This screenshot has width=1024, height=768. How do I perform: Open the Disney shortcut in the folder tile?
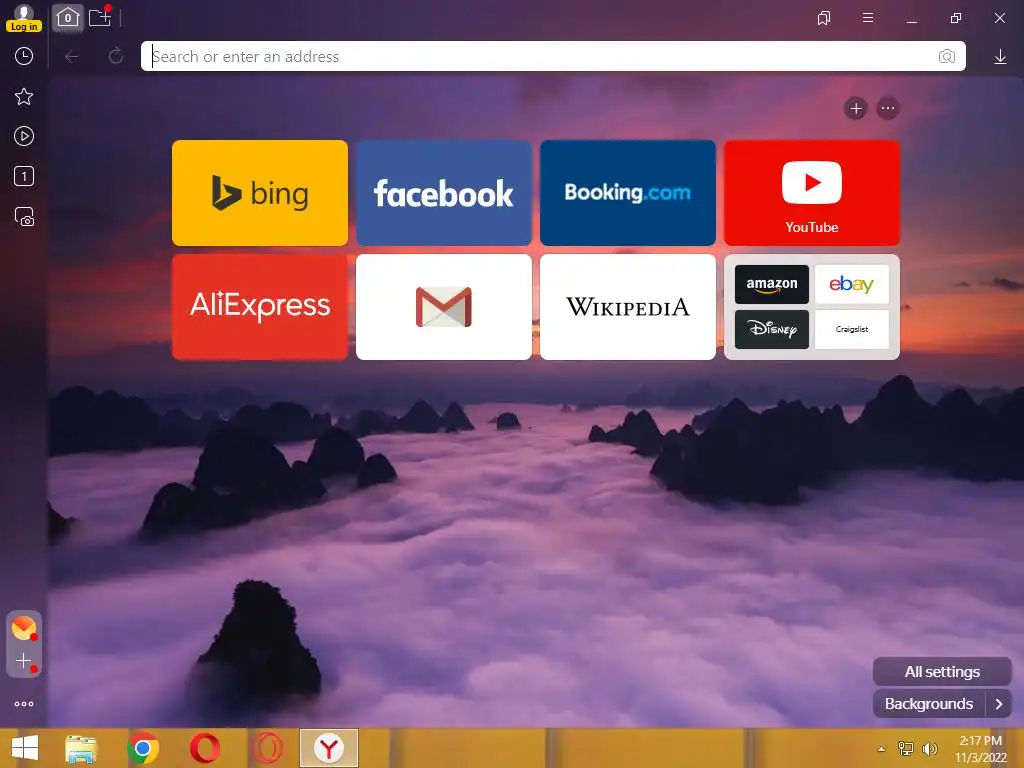771,329
